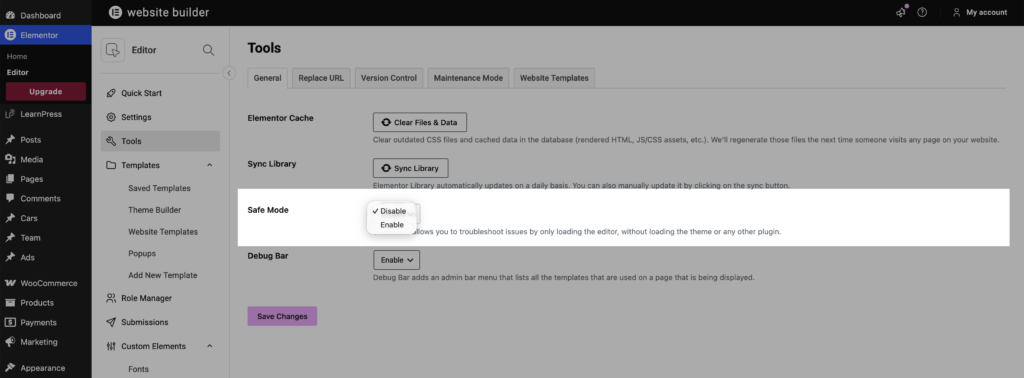Select Elementor in WordPress menu
This screenshot has width=1024, height=378.
coord(46,35)
